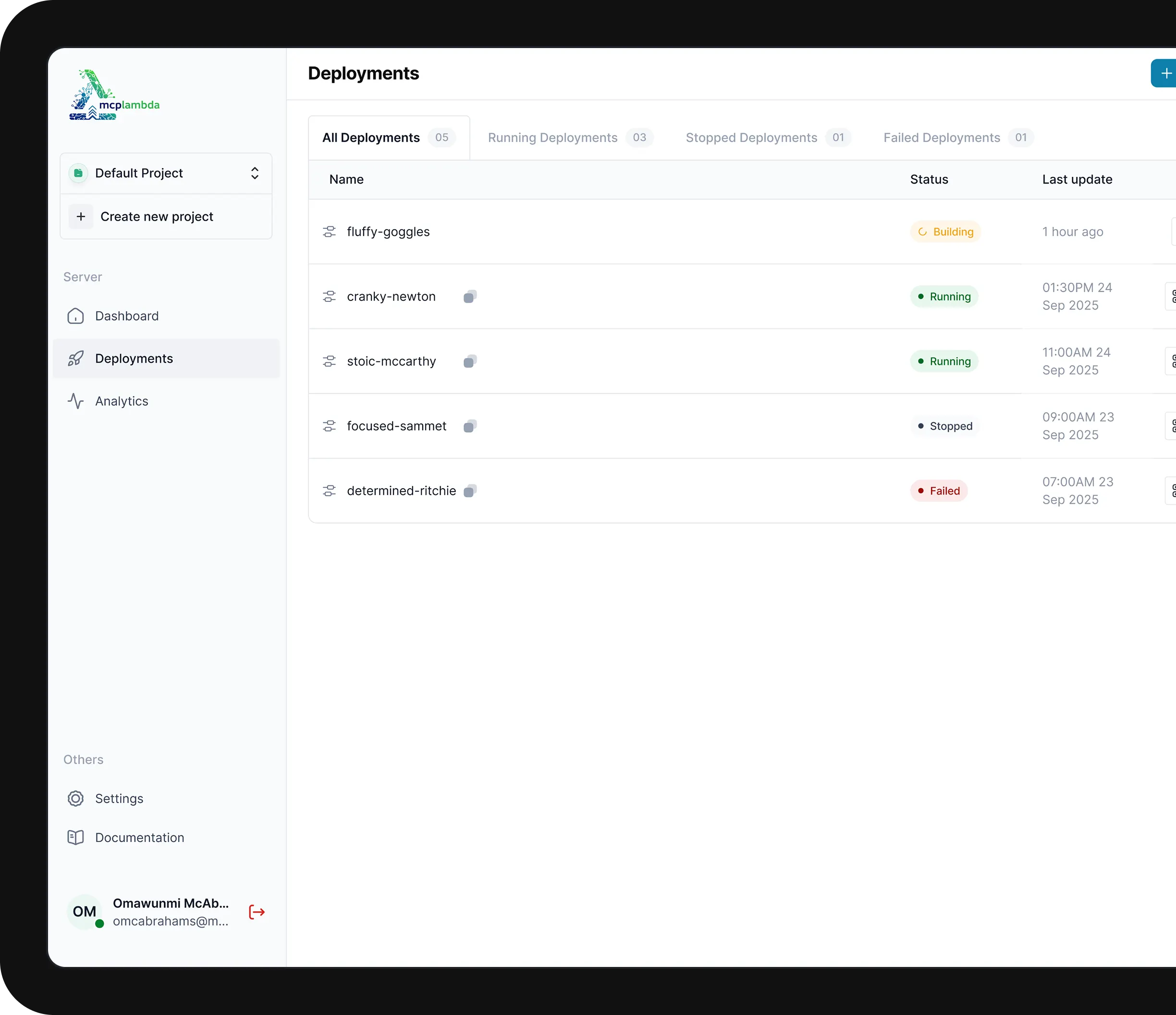
Task: Go to Analytics in the sidebar
Action: point(122,401)
